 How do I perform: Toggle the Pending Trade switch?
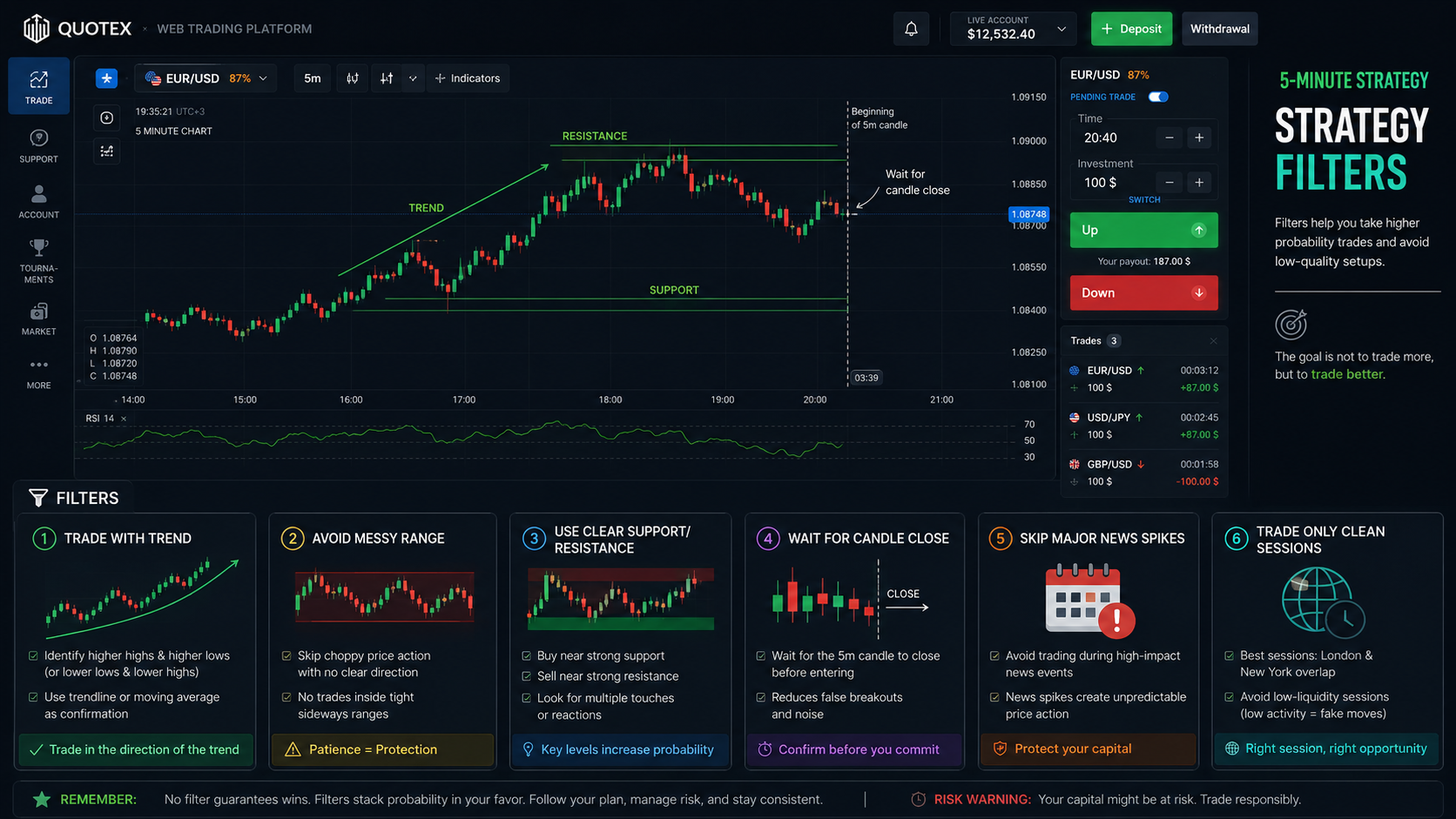click(x=1158, y=97)
